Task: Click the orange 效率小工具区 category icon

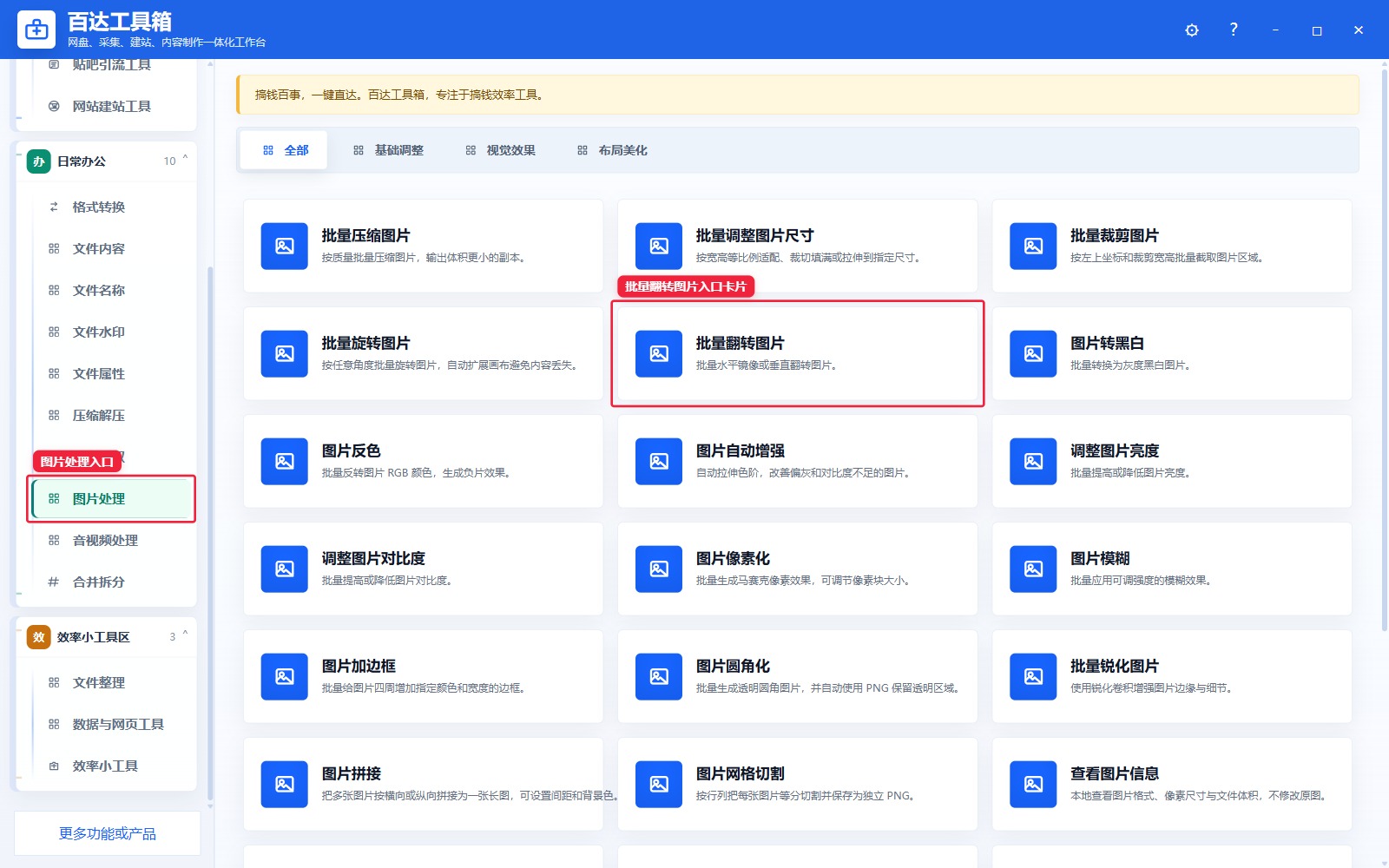Action: click(x=39, y=637)
